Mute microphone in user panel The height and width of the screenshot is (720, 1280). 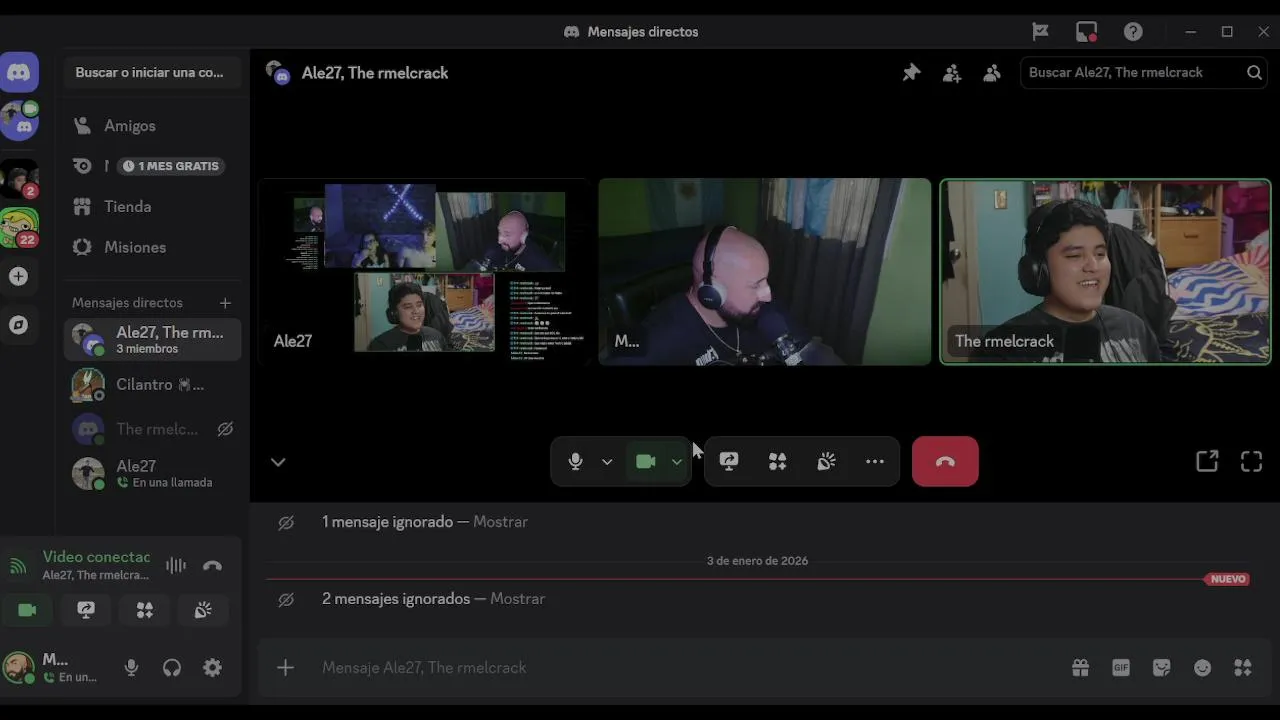tap(131, 667)
